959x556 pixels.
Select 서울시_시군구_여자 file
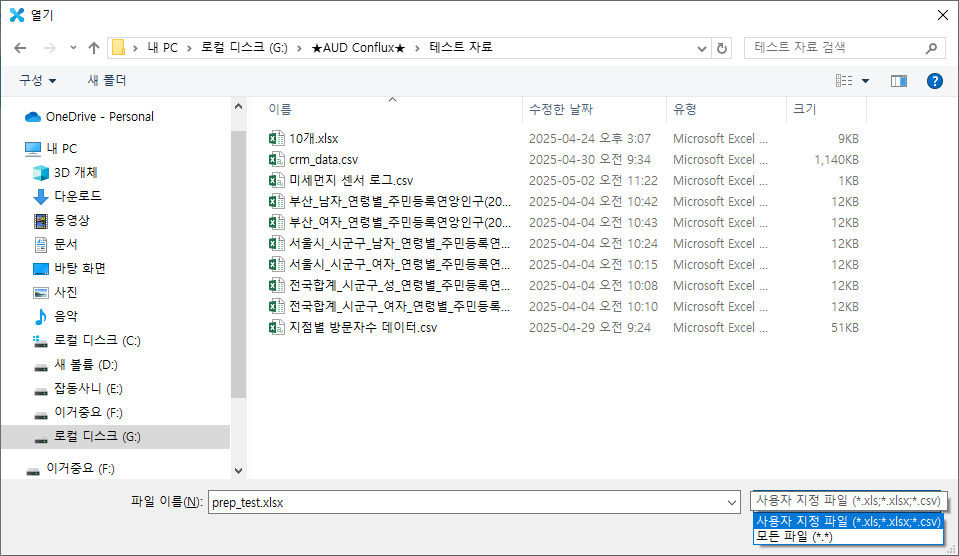tap(400, 265)
